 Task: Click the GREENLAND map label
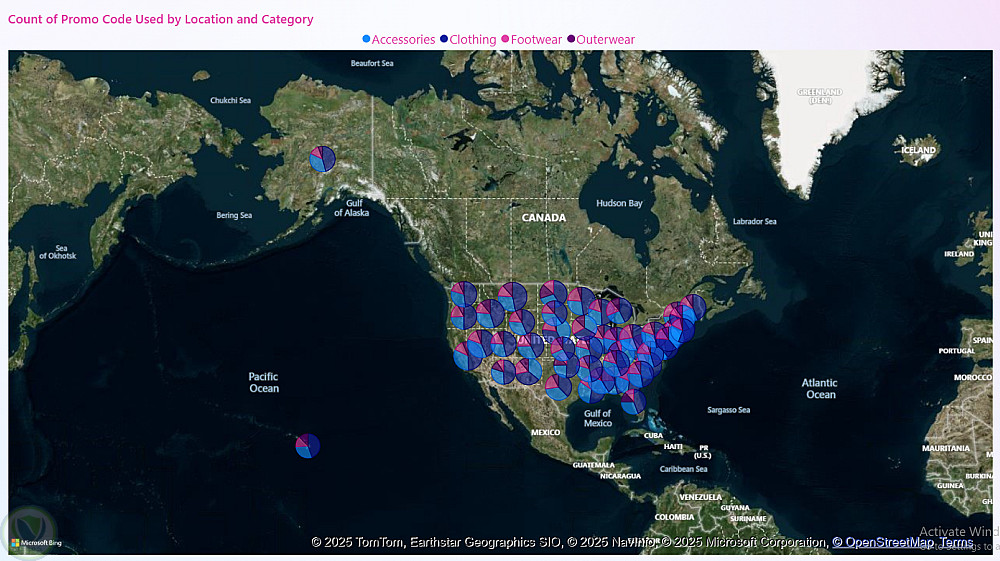(820, 96)
